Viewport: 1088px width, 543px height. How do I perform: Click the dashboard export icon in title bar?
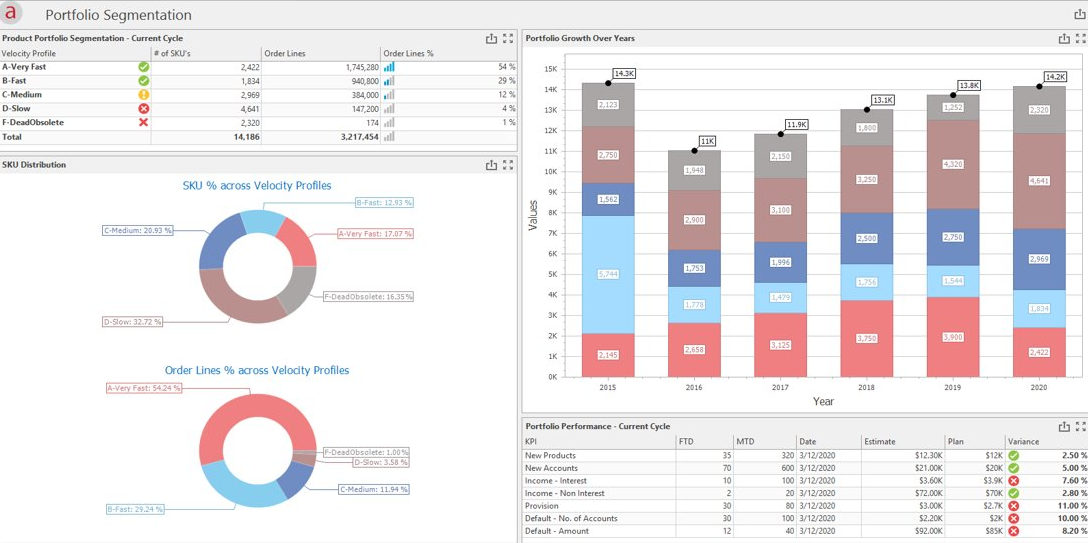pyautogui.click(x=1078, y=15)
